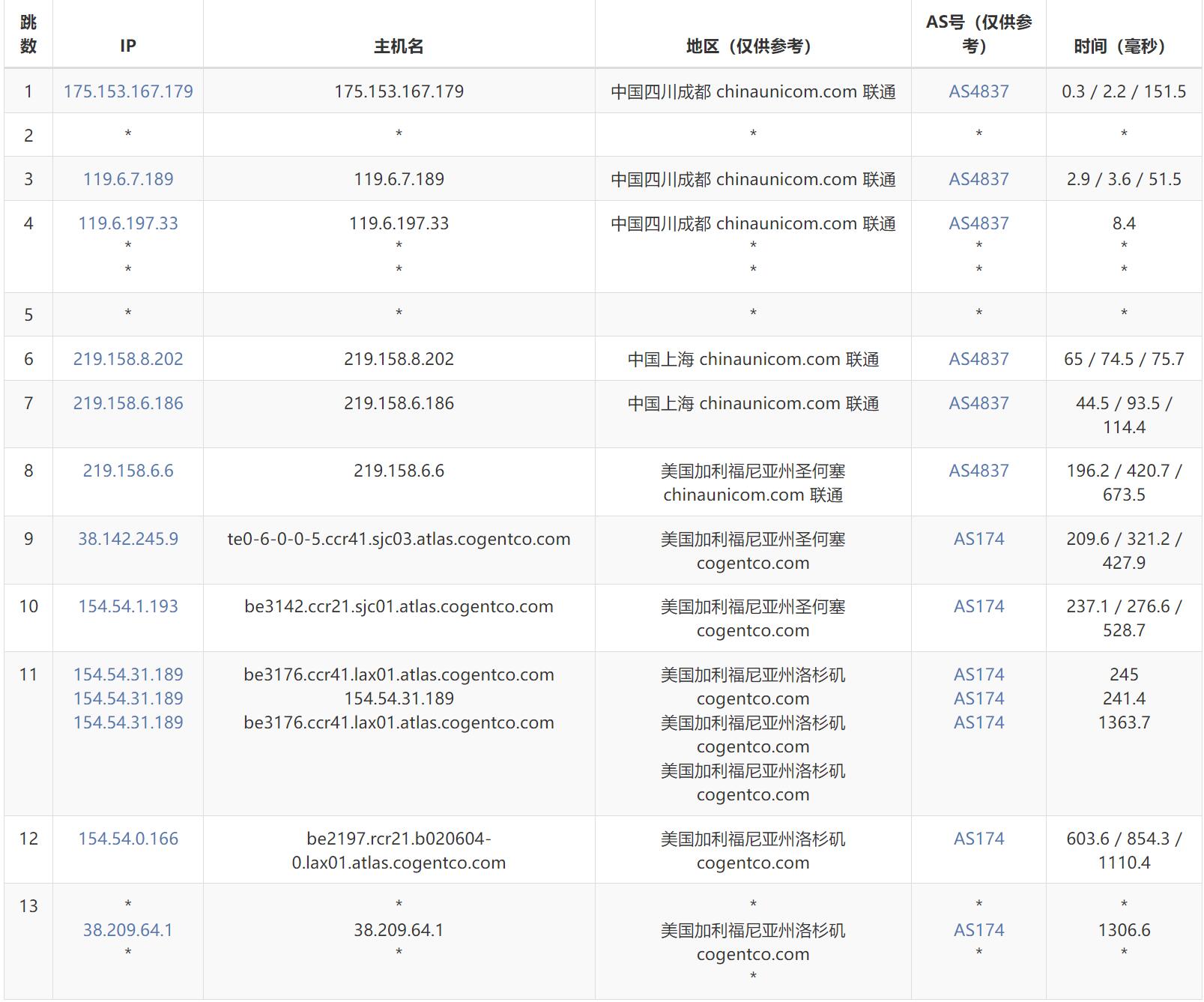Open IP link 119.6.197.33

[x=128, y=223]
